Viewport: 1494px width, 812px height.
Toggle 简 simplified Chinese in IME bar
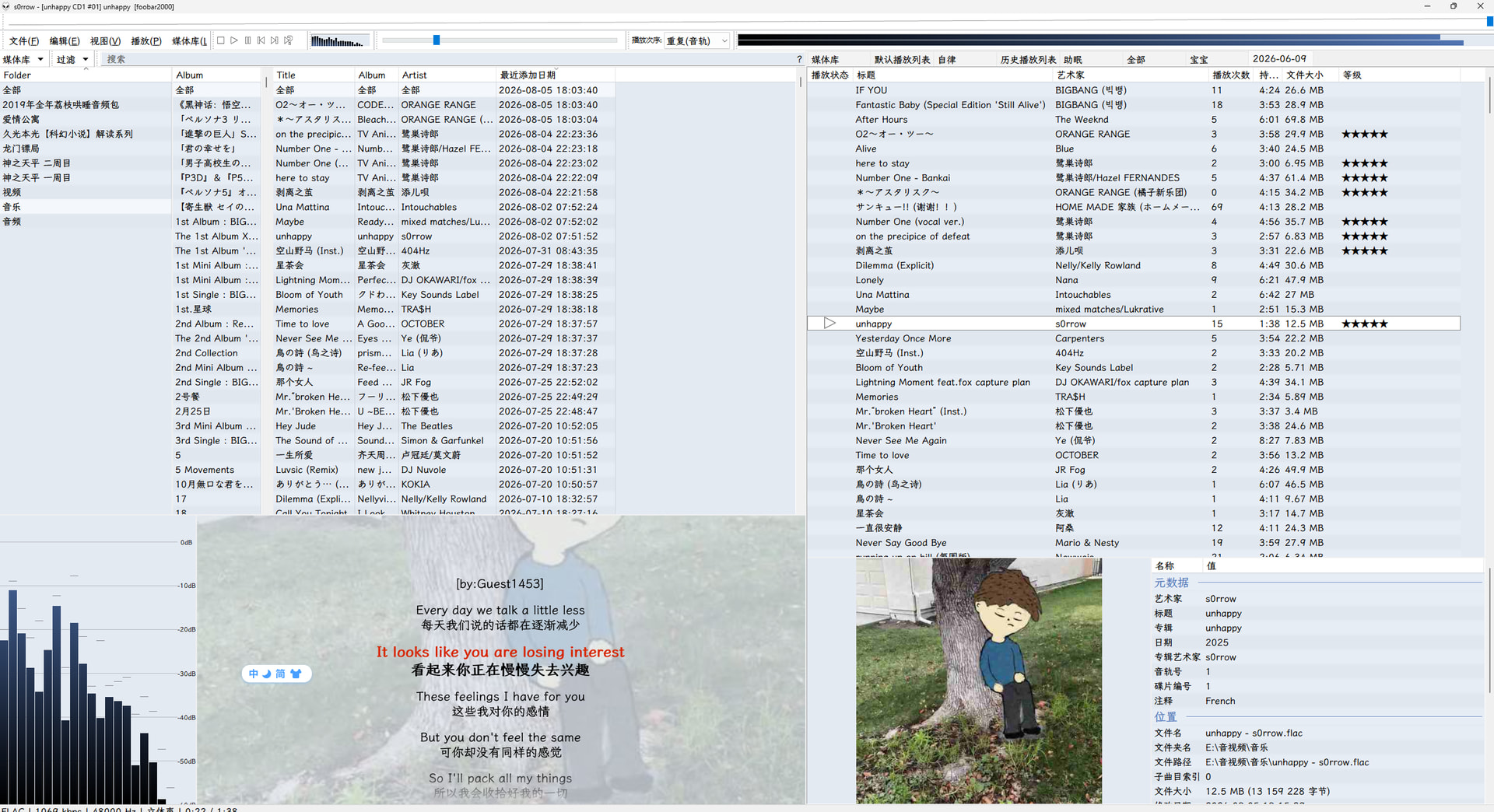coord(280,674)
